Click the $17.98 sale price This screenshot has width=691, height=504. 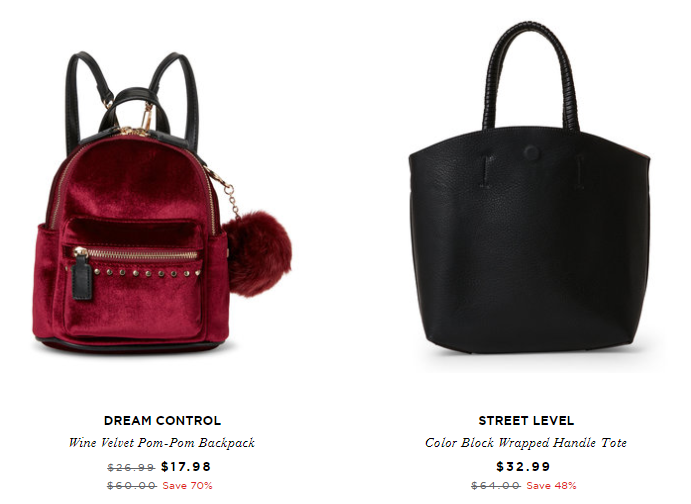[x=186, y=467]
